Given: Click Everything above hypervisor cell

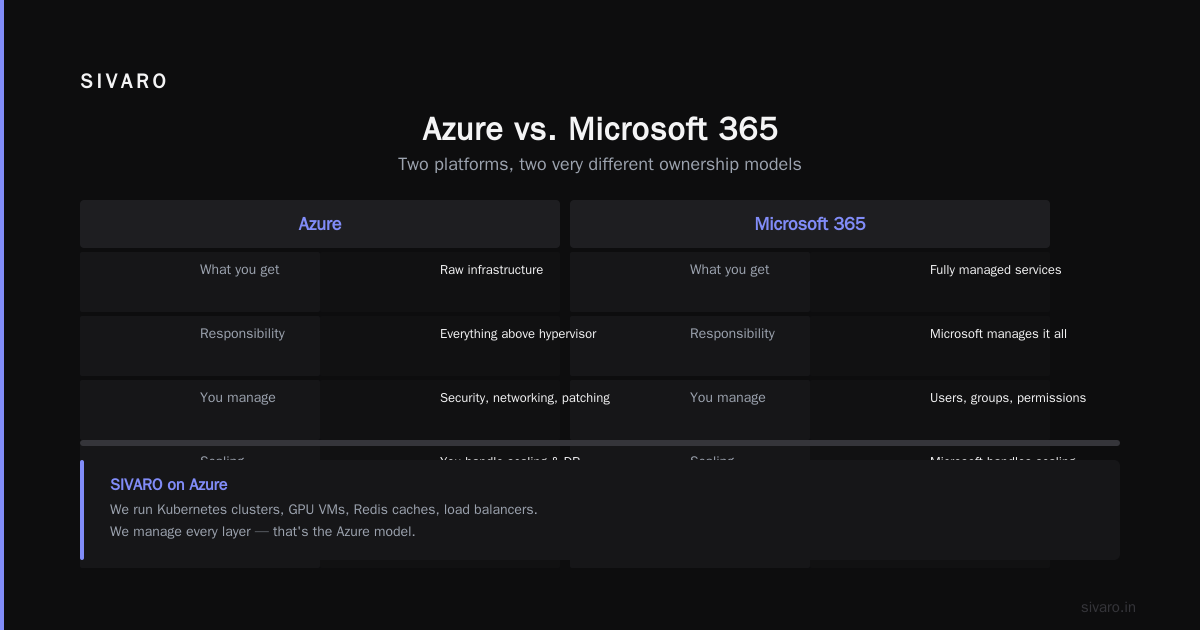Looking at the screenshot, I should pyautogui.click(x=518, y=334).
